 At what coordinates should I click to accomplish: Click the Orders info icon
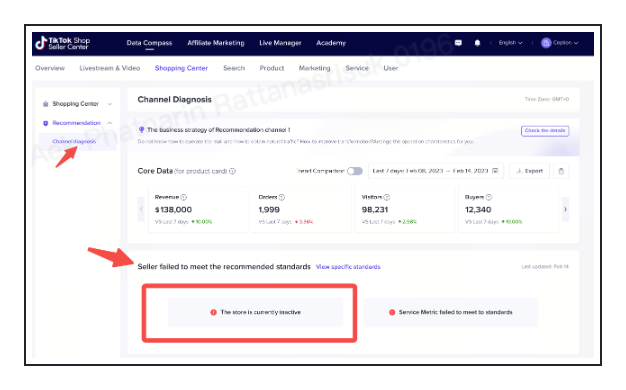[x=282, y=197]
